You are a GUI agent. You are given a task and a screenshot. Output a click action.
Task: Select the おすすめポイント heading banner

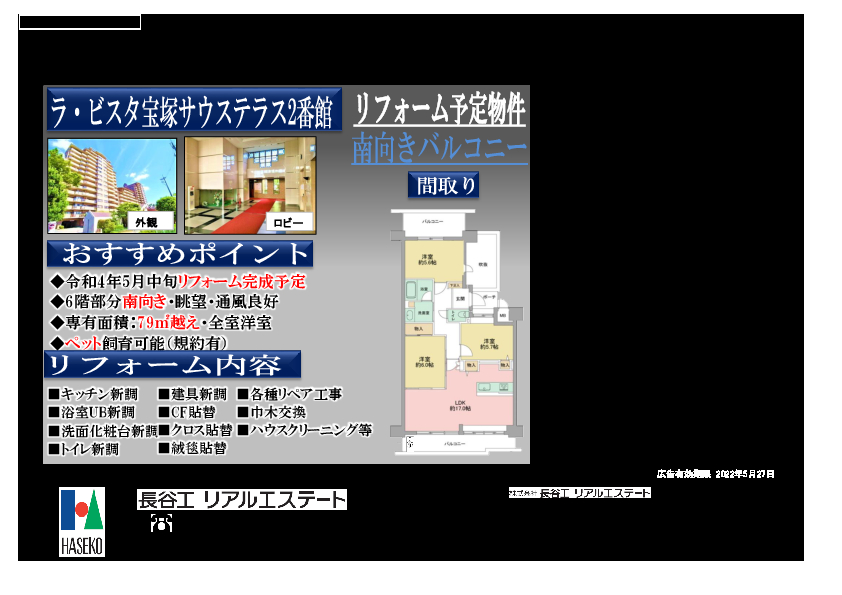click(x=179, y=254)
